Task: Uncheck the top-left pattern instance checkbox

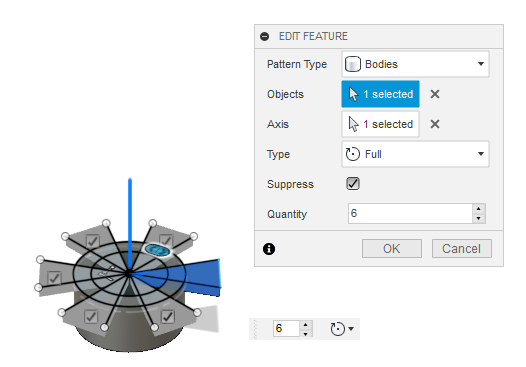Action: click(93, 241)
